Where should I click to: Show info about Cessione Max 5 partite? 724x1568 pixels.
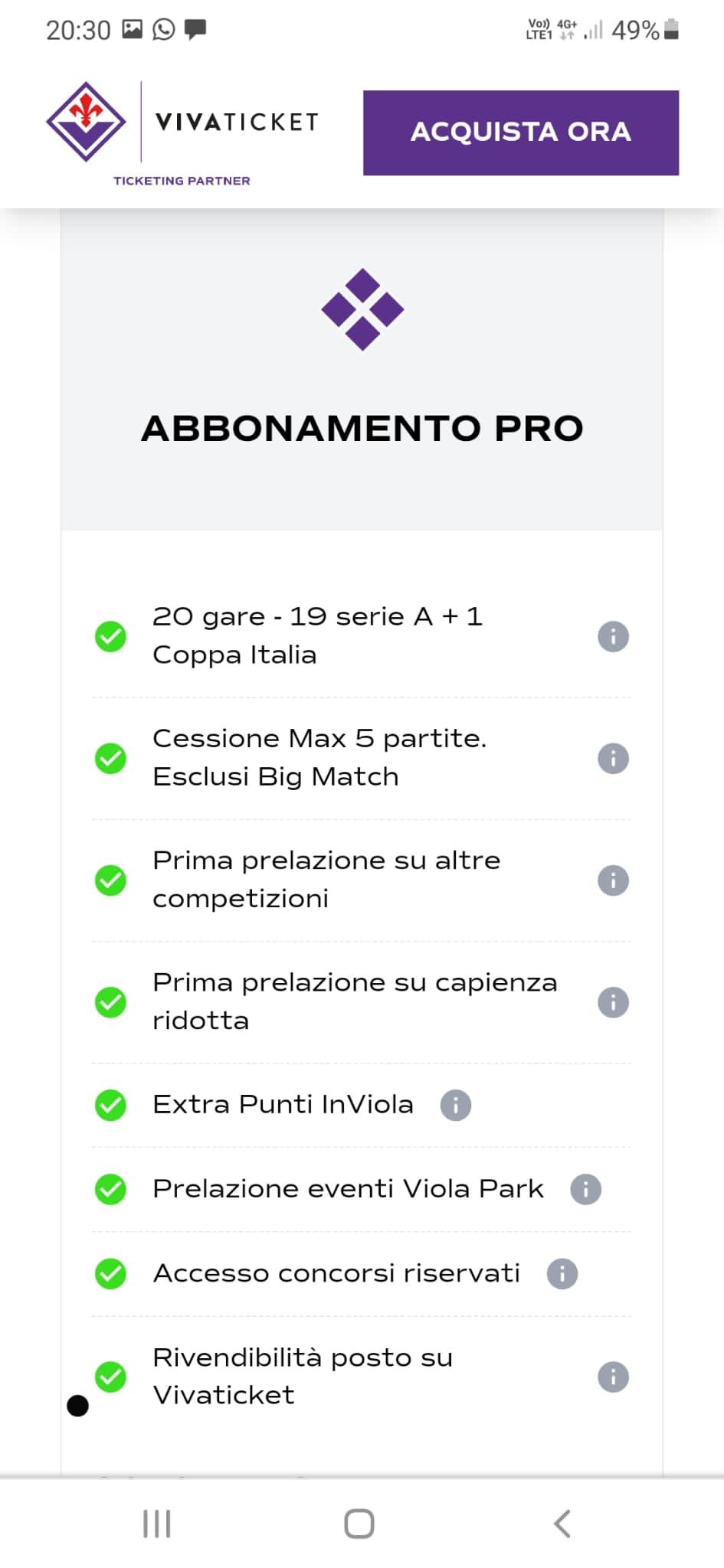click(x=613, y=759)
